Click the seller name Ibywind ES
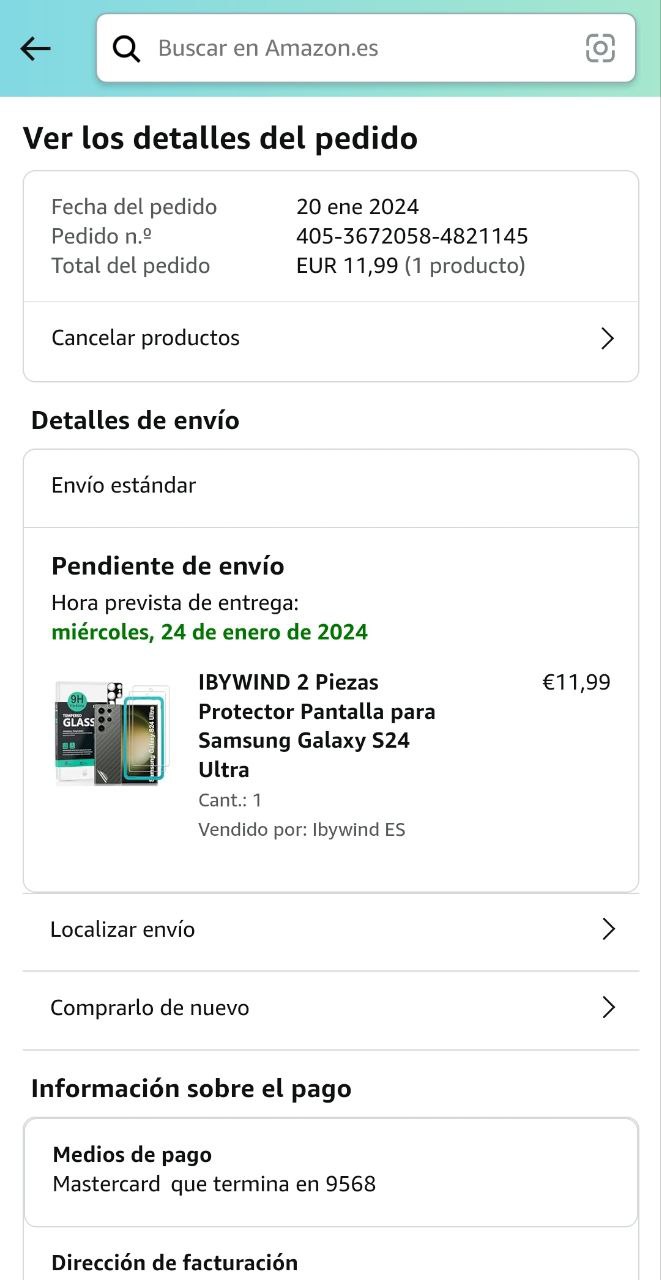661x1280 pixels. click(358, 829)
